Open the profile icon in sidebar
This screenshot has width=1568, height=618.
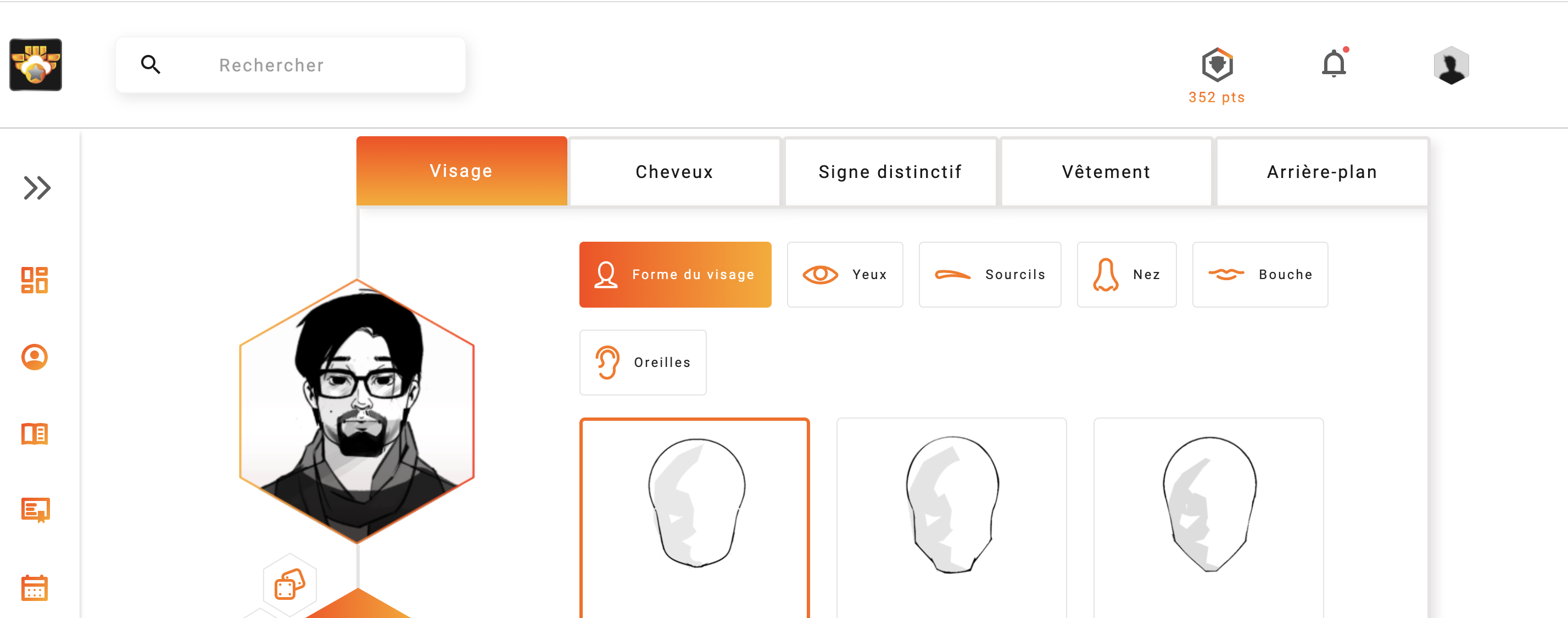35,357
